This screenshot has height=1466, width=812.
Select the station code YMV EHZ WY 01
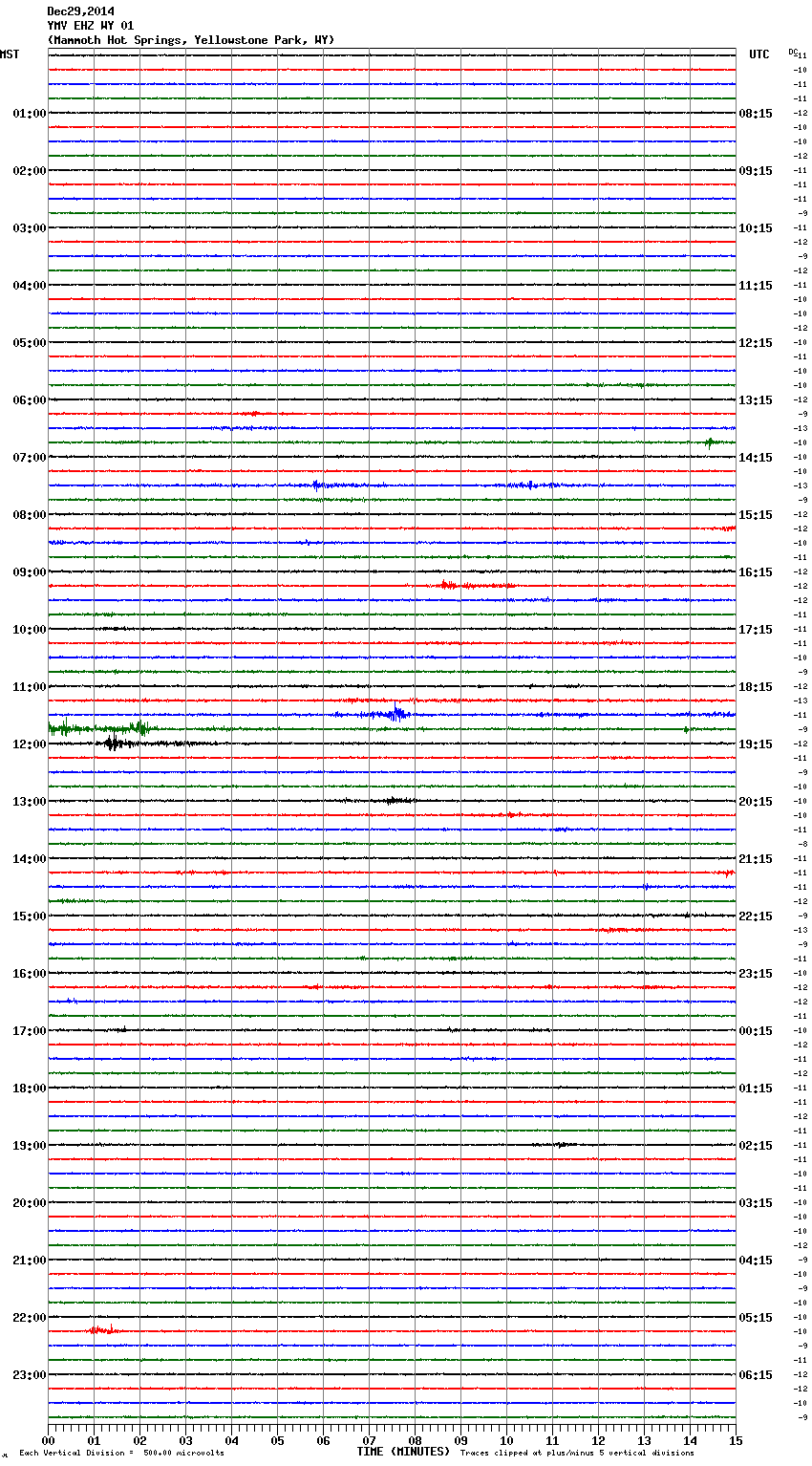[91, 26]
